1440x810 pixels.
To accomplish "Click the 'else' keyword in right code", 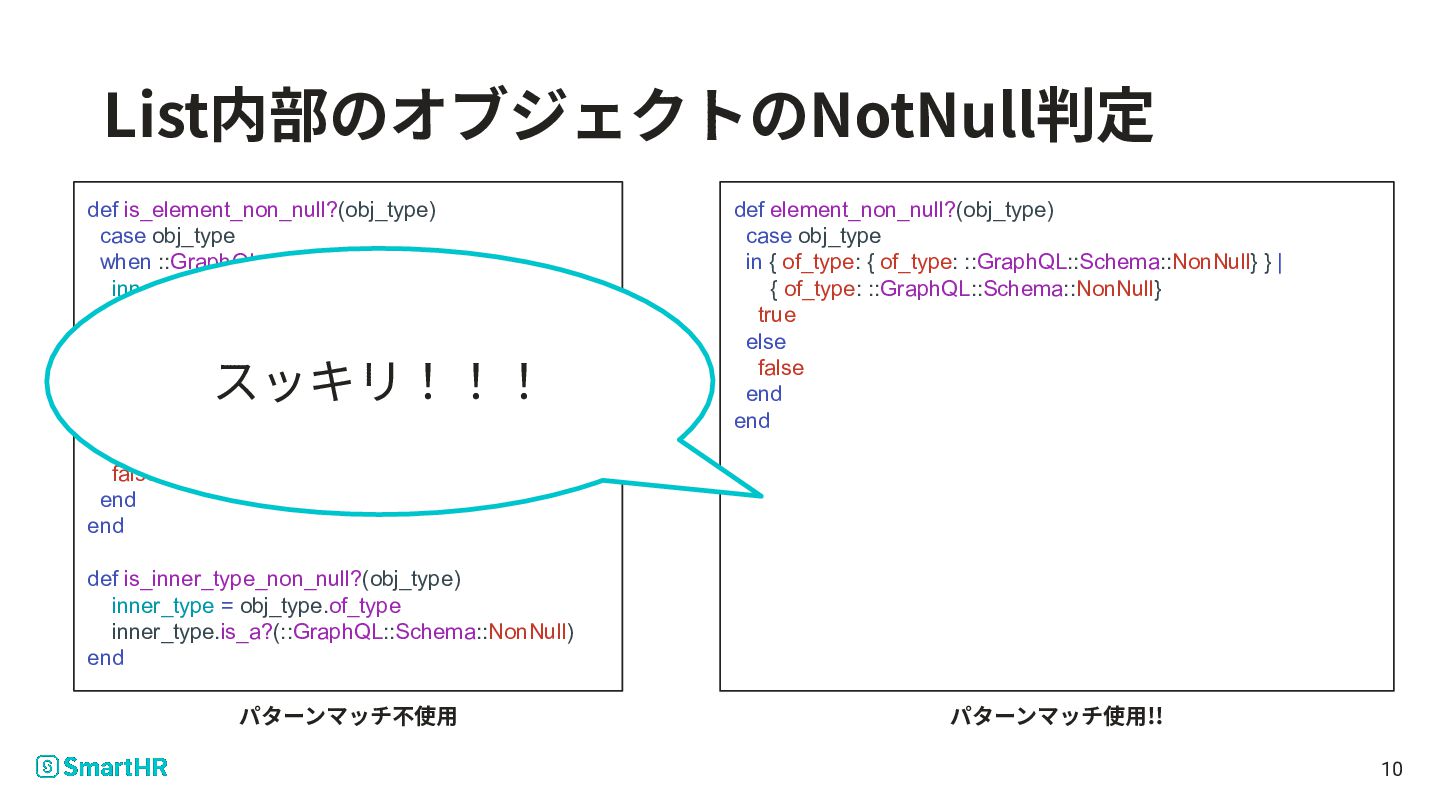I will coord(766,342).
